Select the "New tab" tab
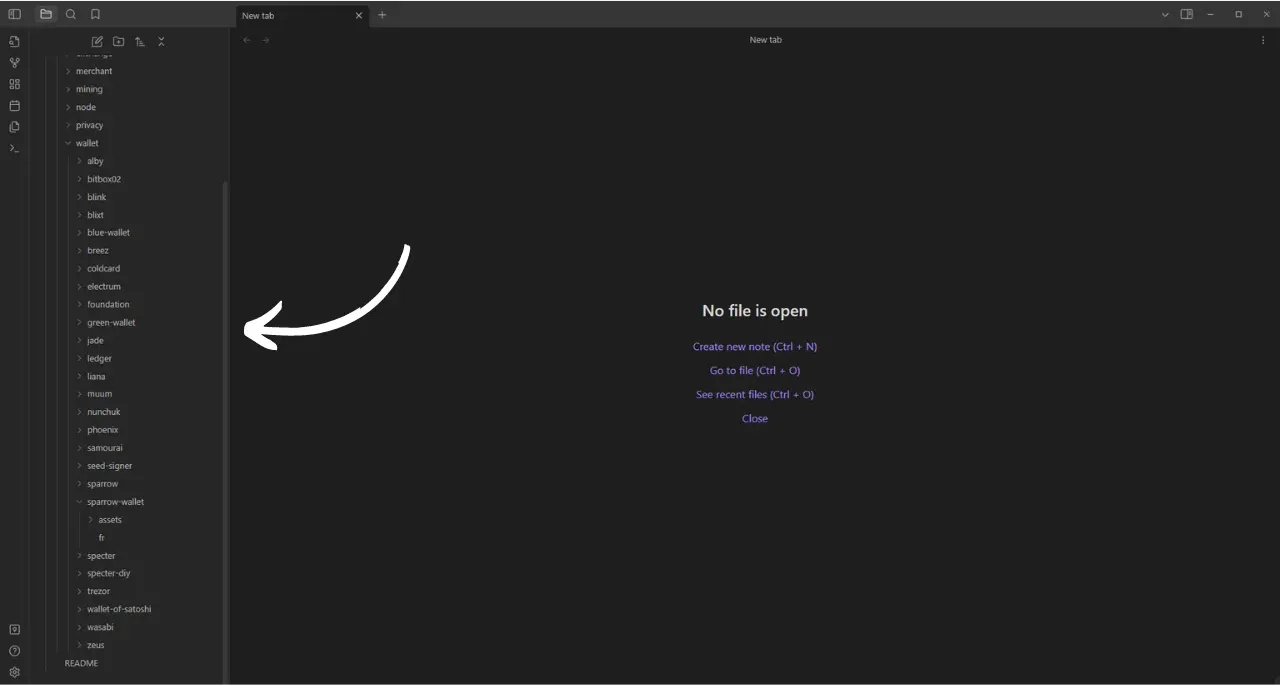The image size is (1280, 685). pyautogui.click(x=290, y=15)
